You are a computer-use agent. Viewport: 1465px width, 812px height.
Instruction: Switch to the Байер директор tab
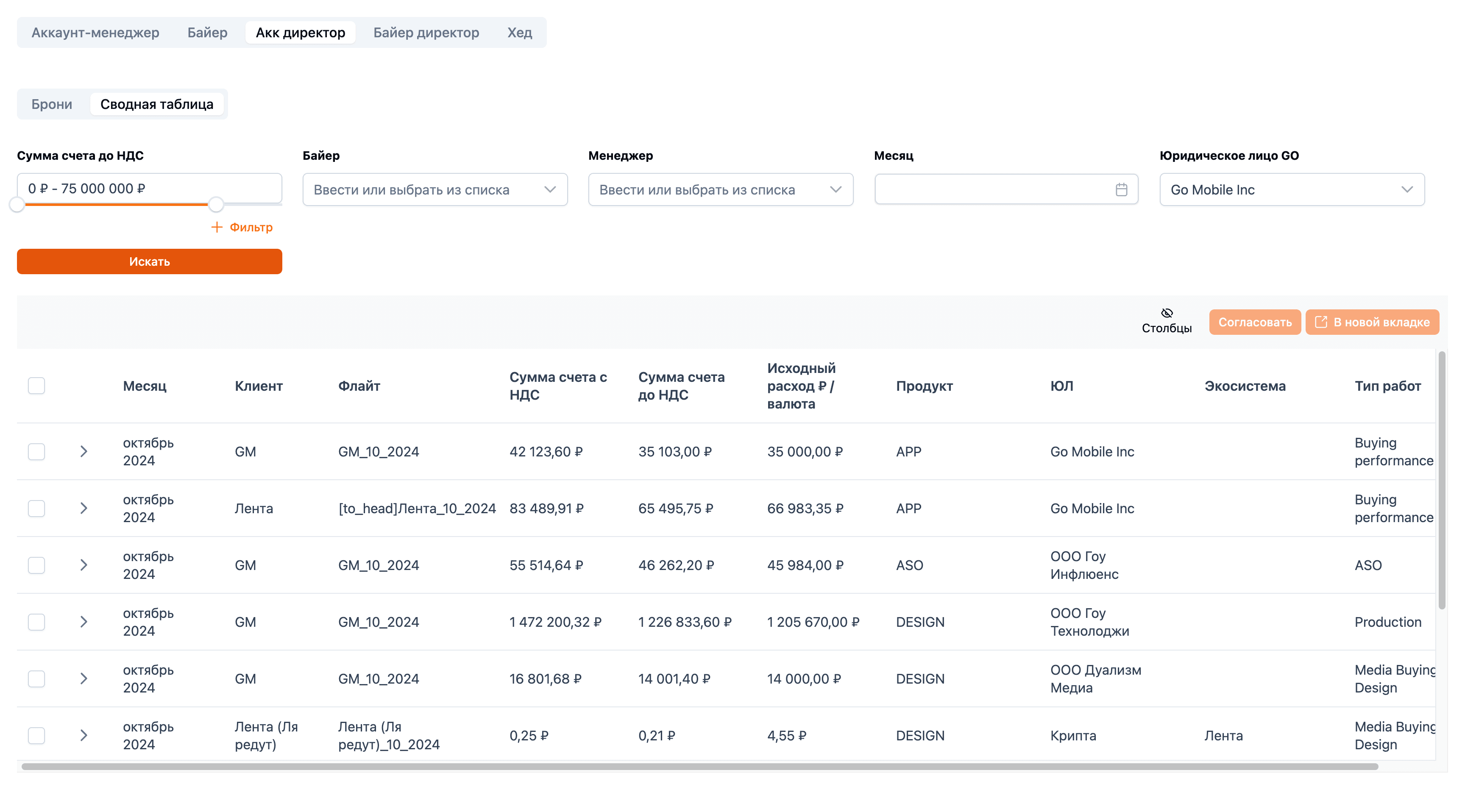click(x=426, y=32)
